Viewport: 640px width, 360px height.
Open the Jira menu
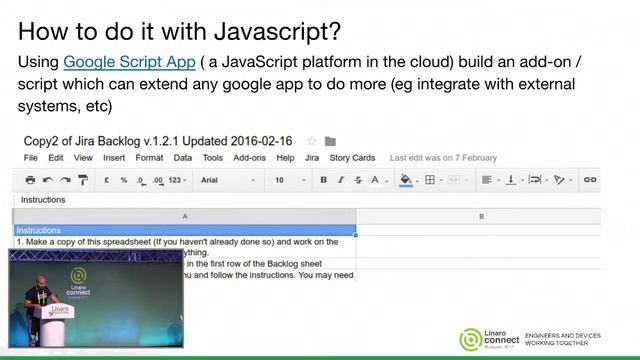[x=312, y=158]
